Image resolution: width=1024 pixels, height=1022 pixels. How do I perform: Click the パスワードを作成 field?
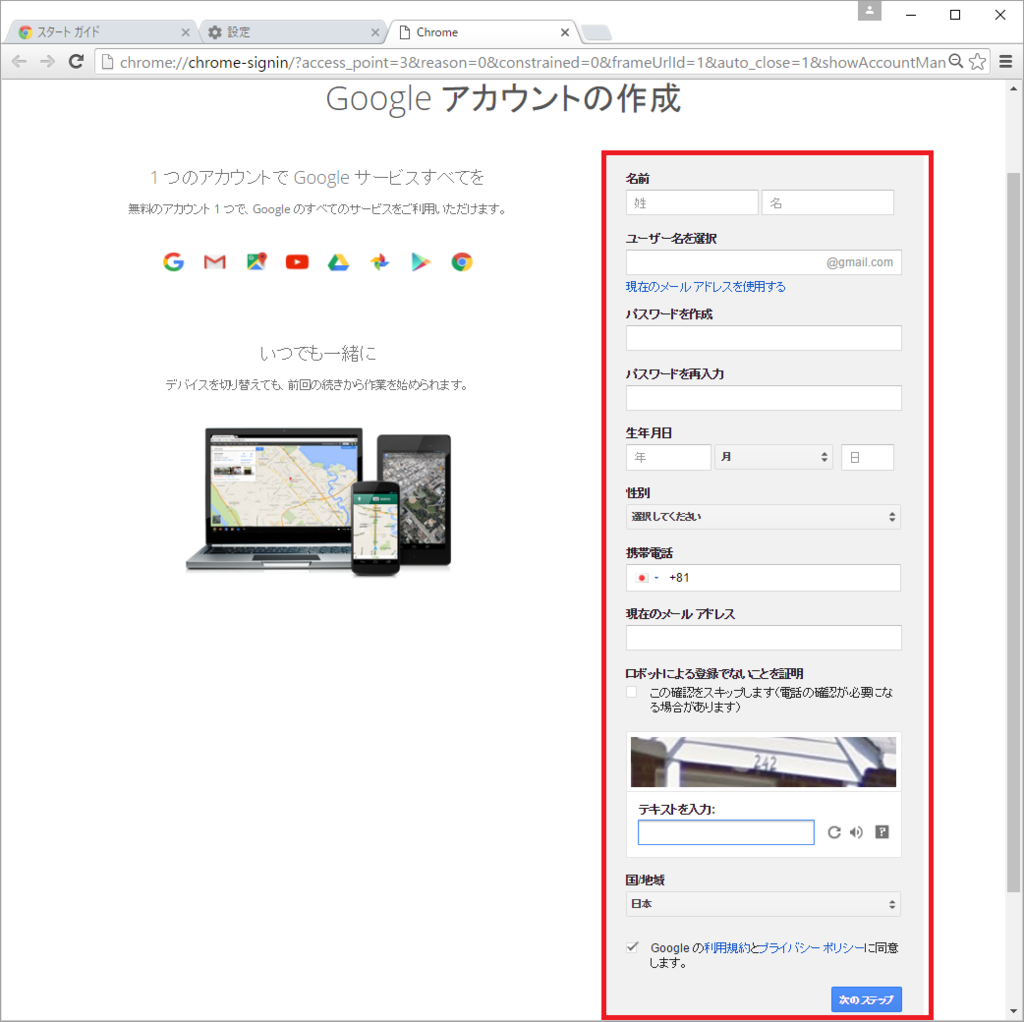763,338
